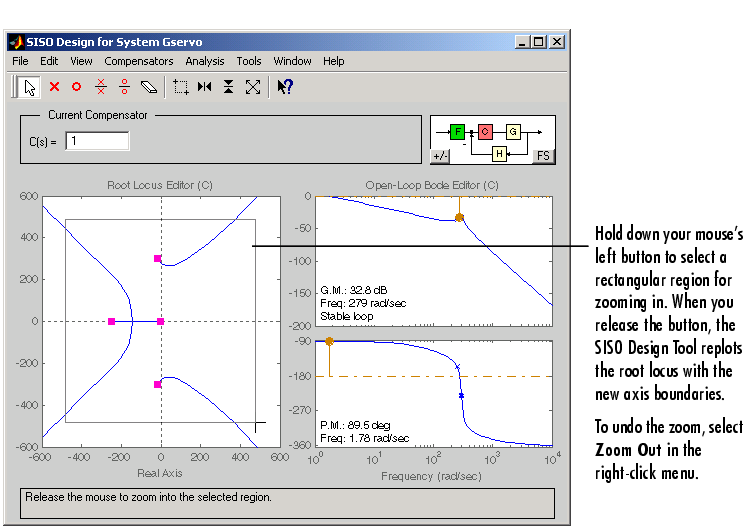This screenshot has height=528, width=750.
Task: Click the context help question-mark tool
Action: pyautogui.click(x=285, y=87)
